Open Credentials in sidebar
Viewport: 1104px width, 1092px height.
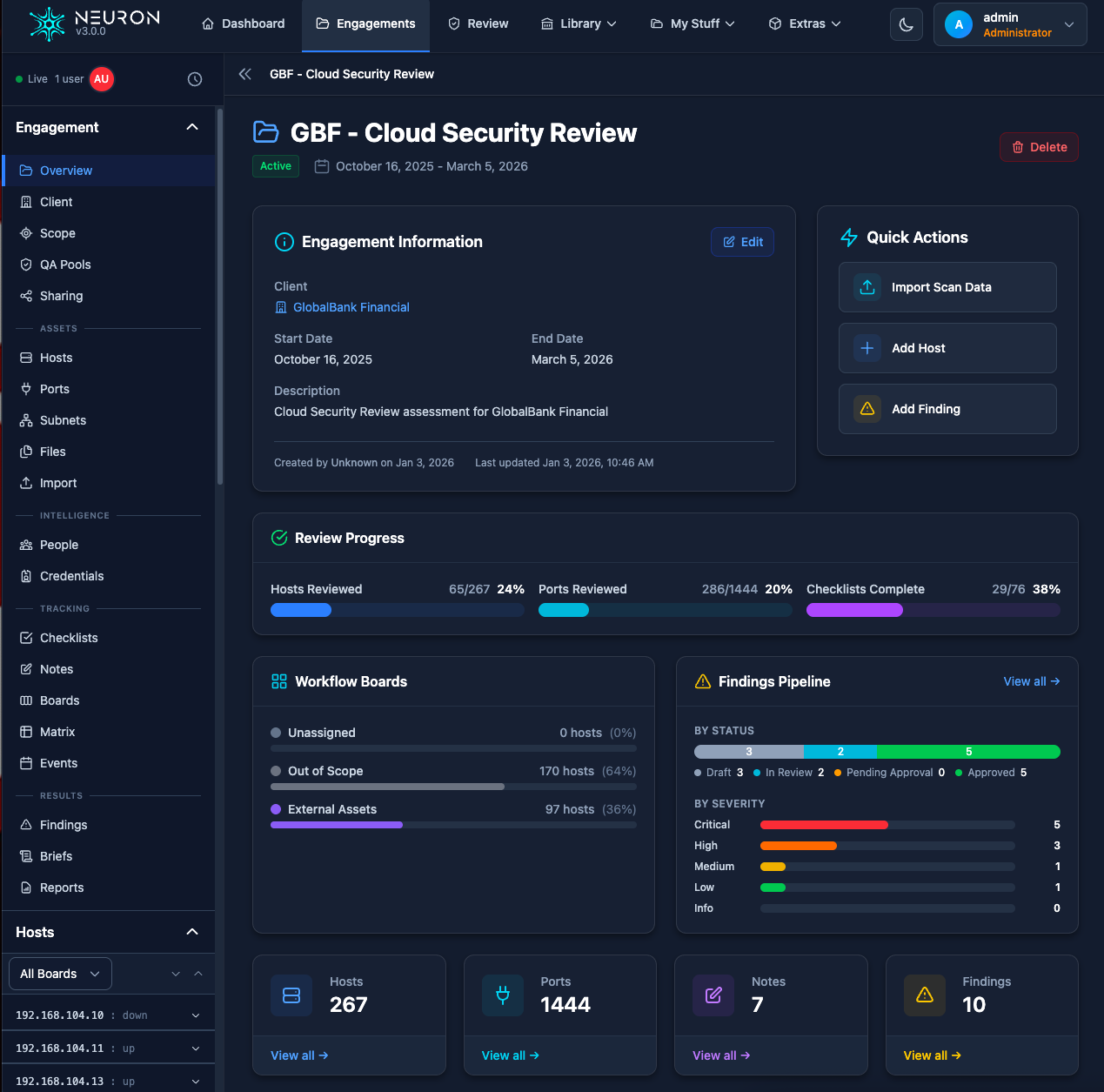coord(109,576)
